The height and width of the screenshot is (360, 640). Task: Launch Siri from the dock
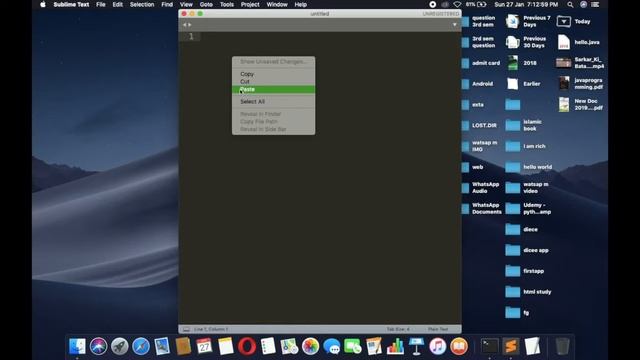(98, 347)
